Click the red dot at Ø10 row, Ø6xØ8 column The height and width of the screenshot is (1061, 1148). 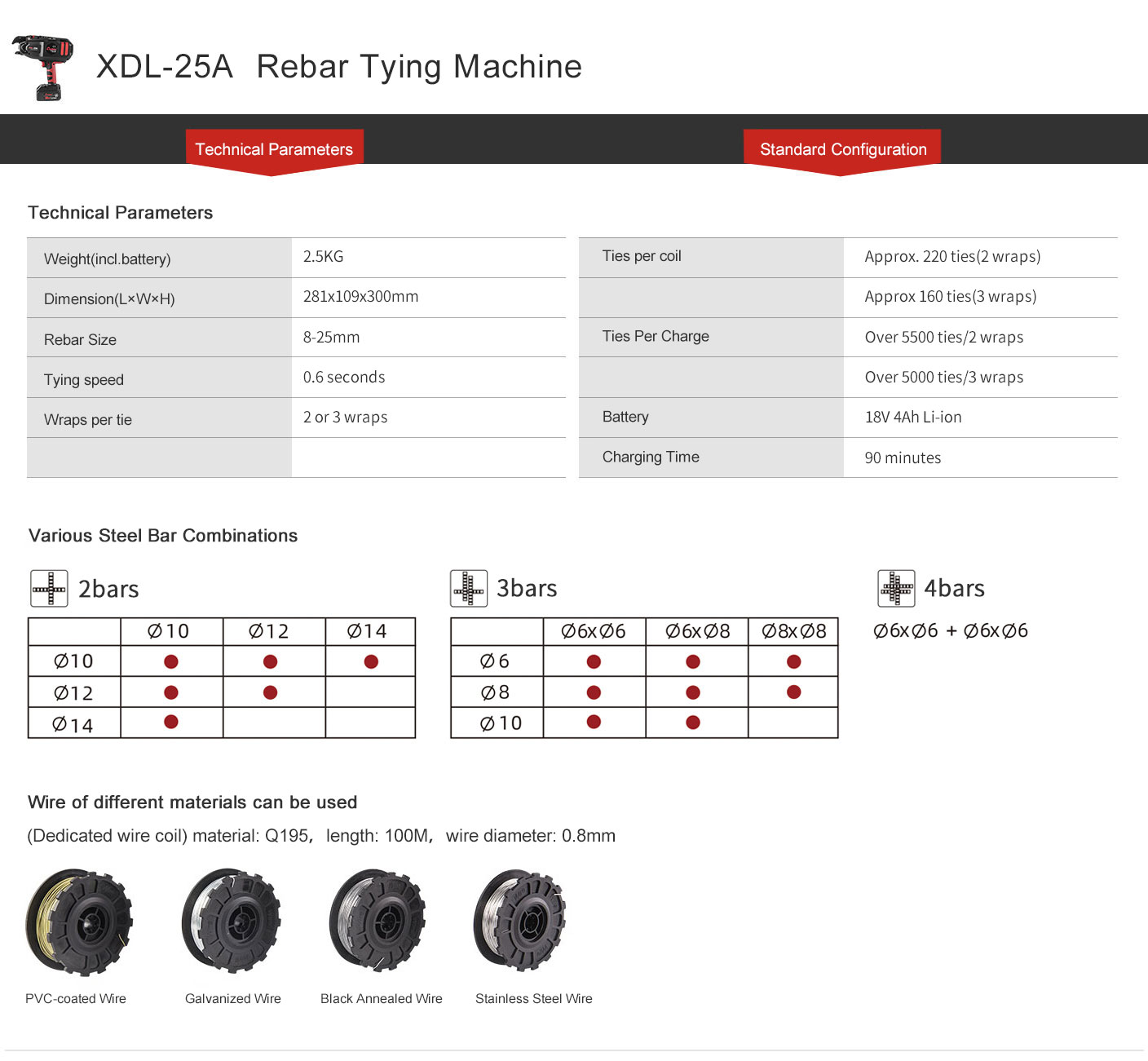coord(693,722)
